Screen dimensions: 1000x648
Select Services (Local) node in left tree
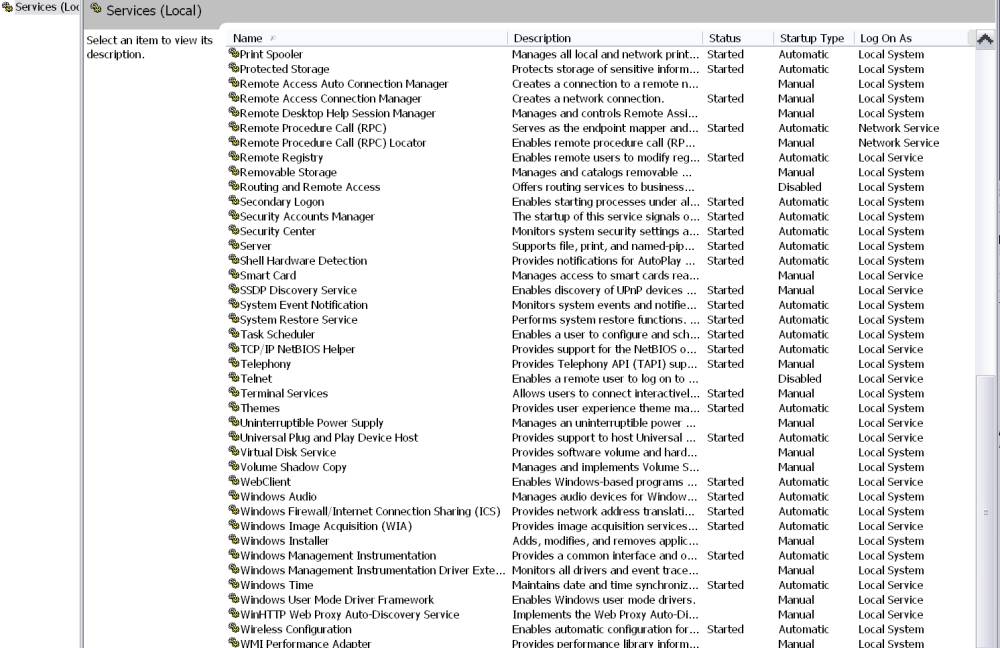[41, 7]
